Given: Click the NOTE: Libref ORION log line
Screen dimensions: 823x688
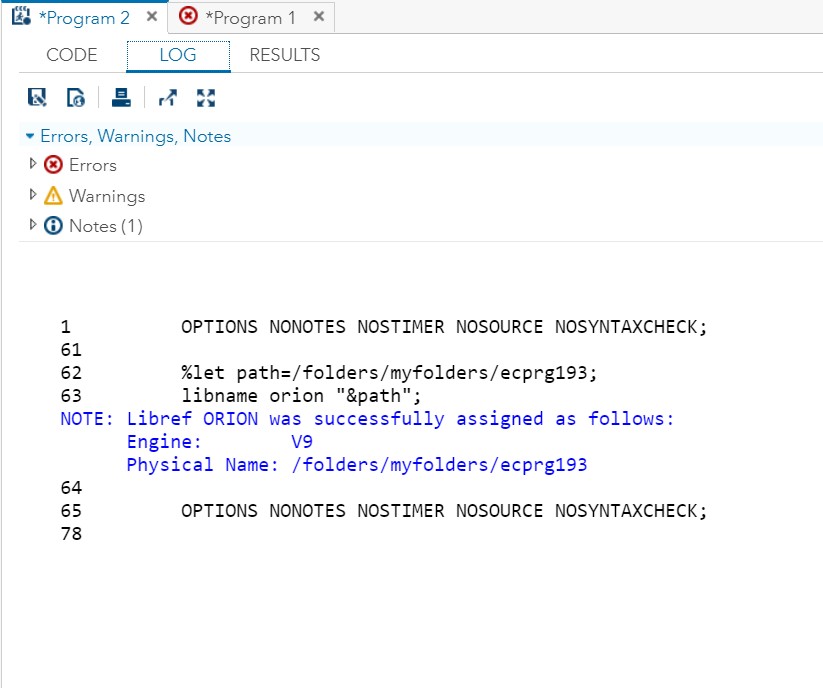Looking at the screenshot, I should [367, 419].
